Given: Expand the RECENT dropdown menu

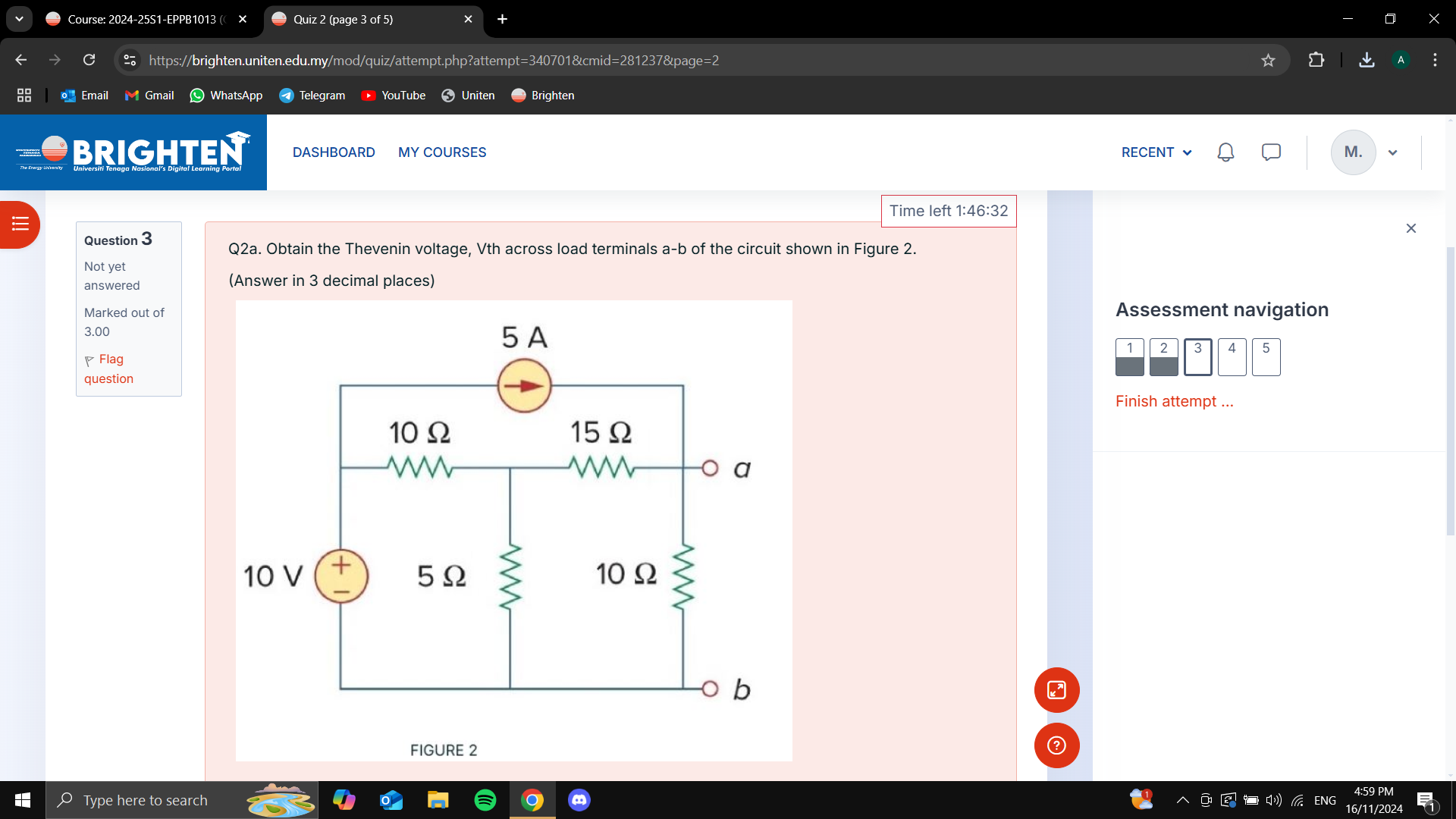Looking at the screenshot, I should 1155,151.
